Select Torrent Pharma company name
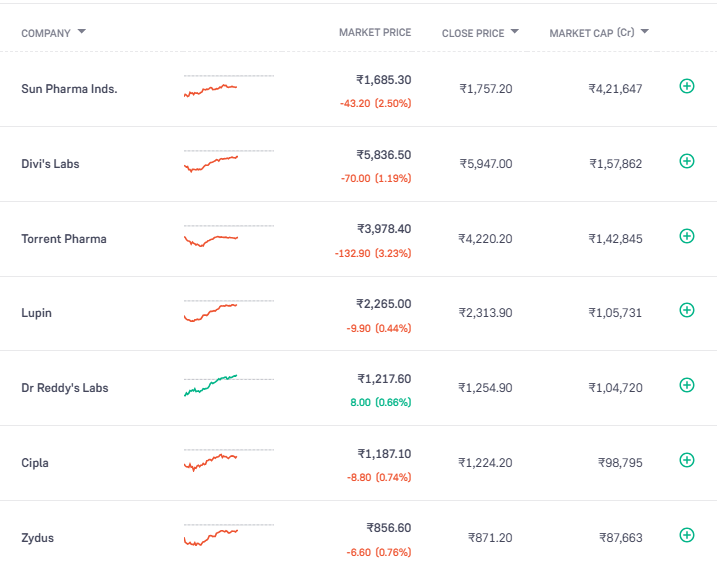 click(x=64, y=239)
